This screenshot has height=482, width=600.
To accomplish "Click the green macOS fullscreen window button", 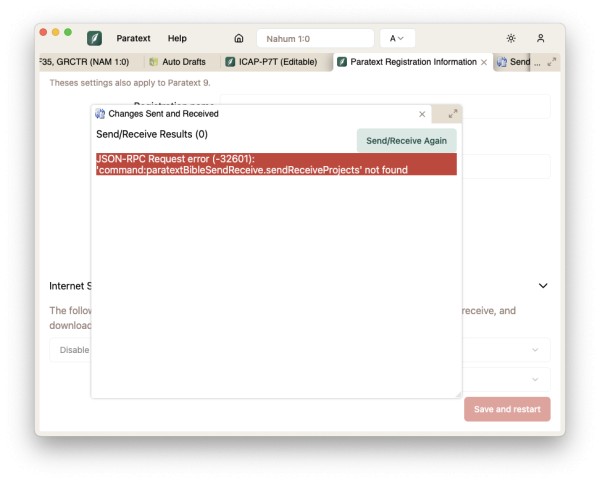I will coord(68,33).
